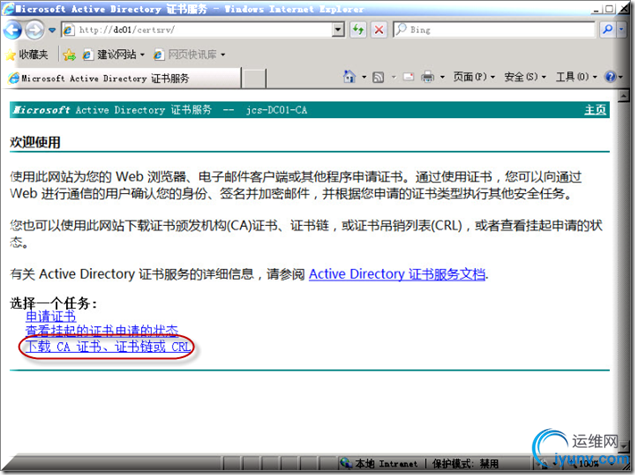Open the search provider dropdown arrow
635x475 pixels.
[x=622, y=30]
